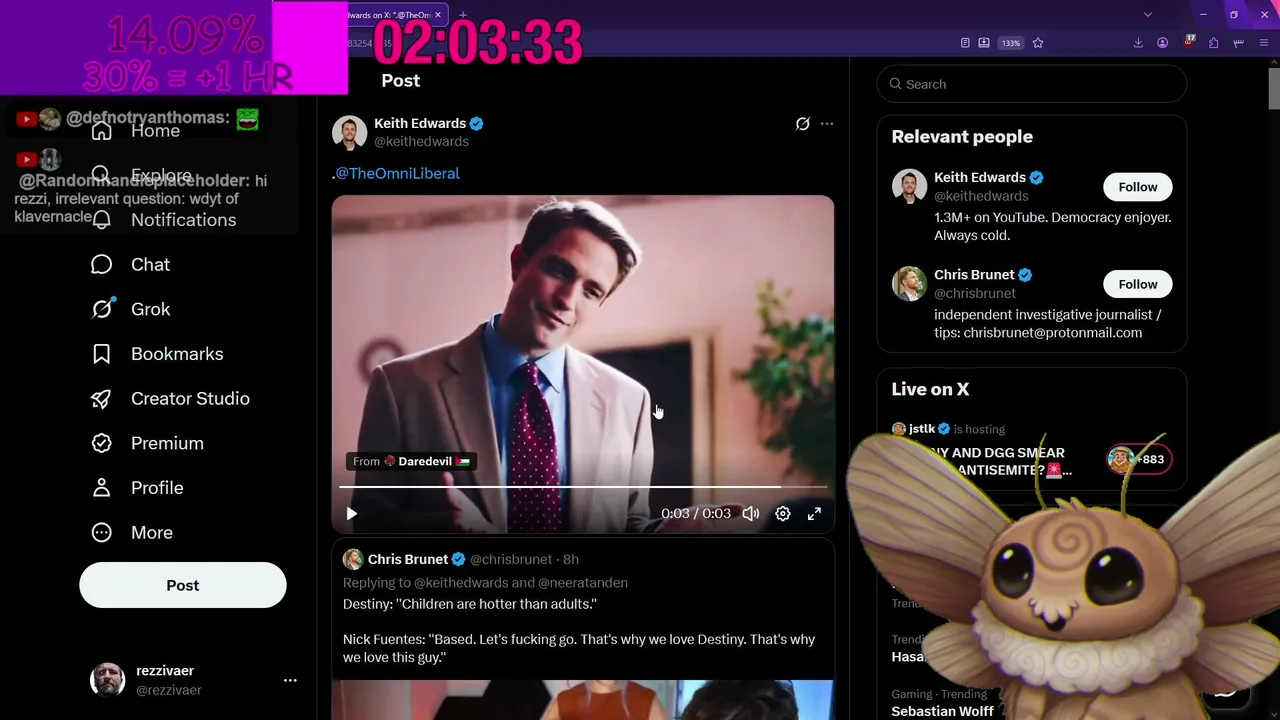Click the Grok icon on Keith Edwards' post
Image resolution: width=1280 pixels, height=720 pixels.
(x=802, y=124)
